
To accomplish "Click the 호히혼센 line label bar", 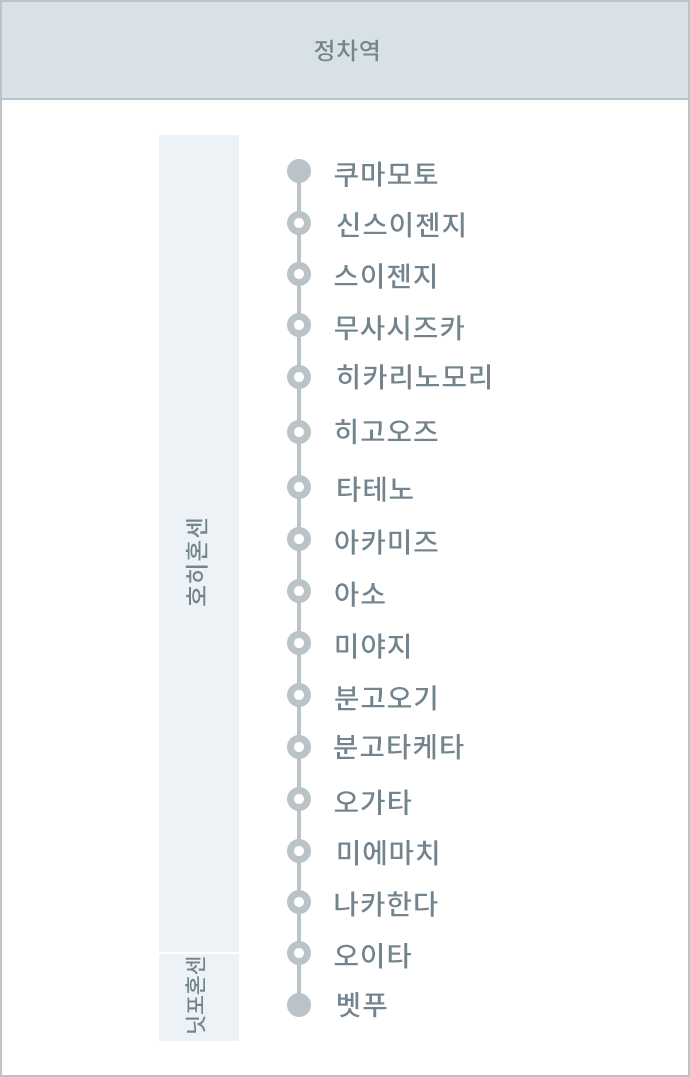I will [x=199, y=543].
